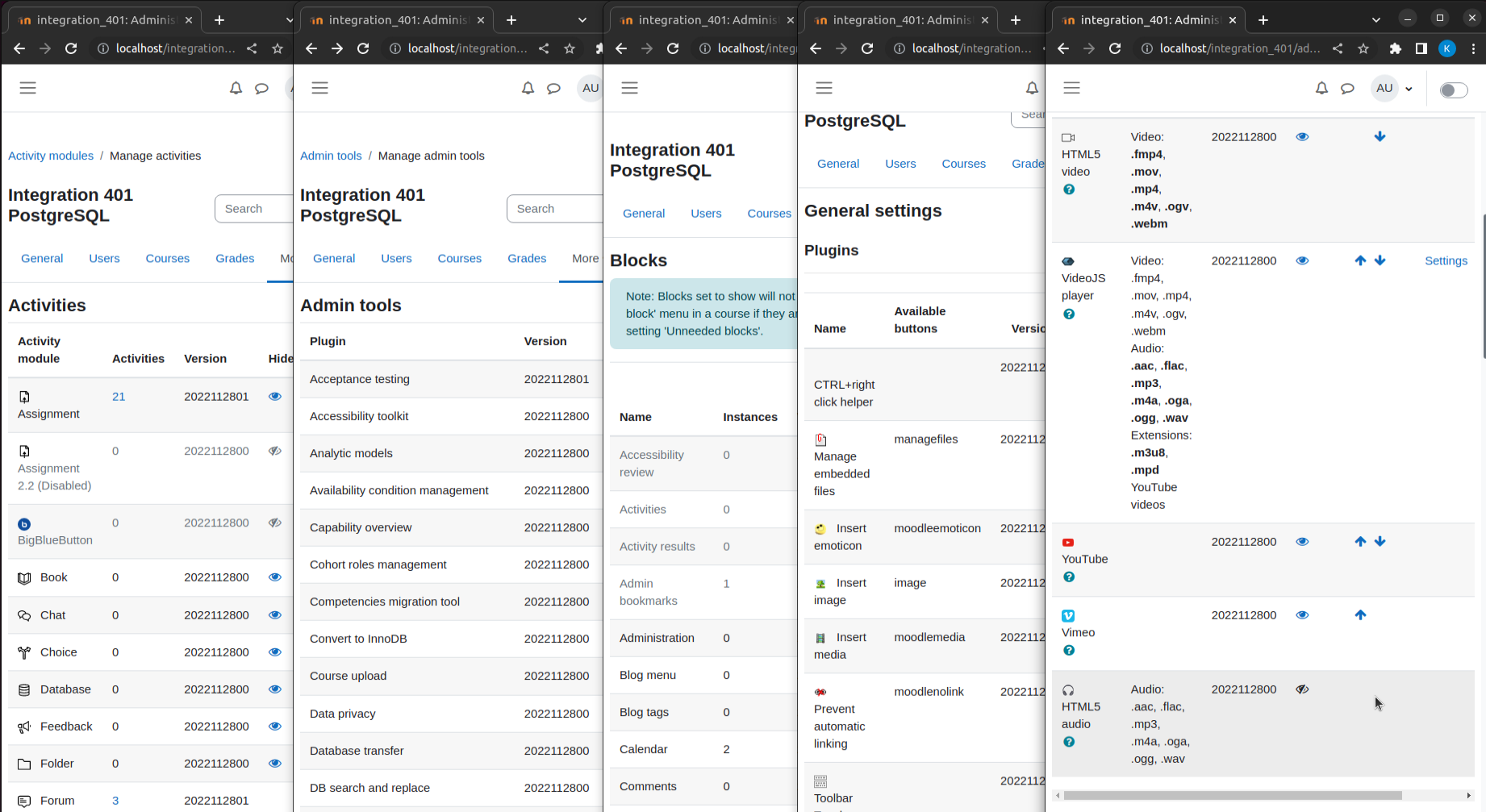
Task: Open hamburger menu in media players window
Action: 1071,88
